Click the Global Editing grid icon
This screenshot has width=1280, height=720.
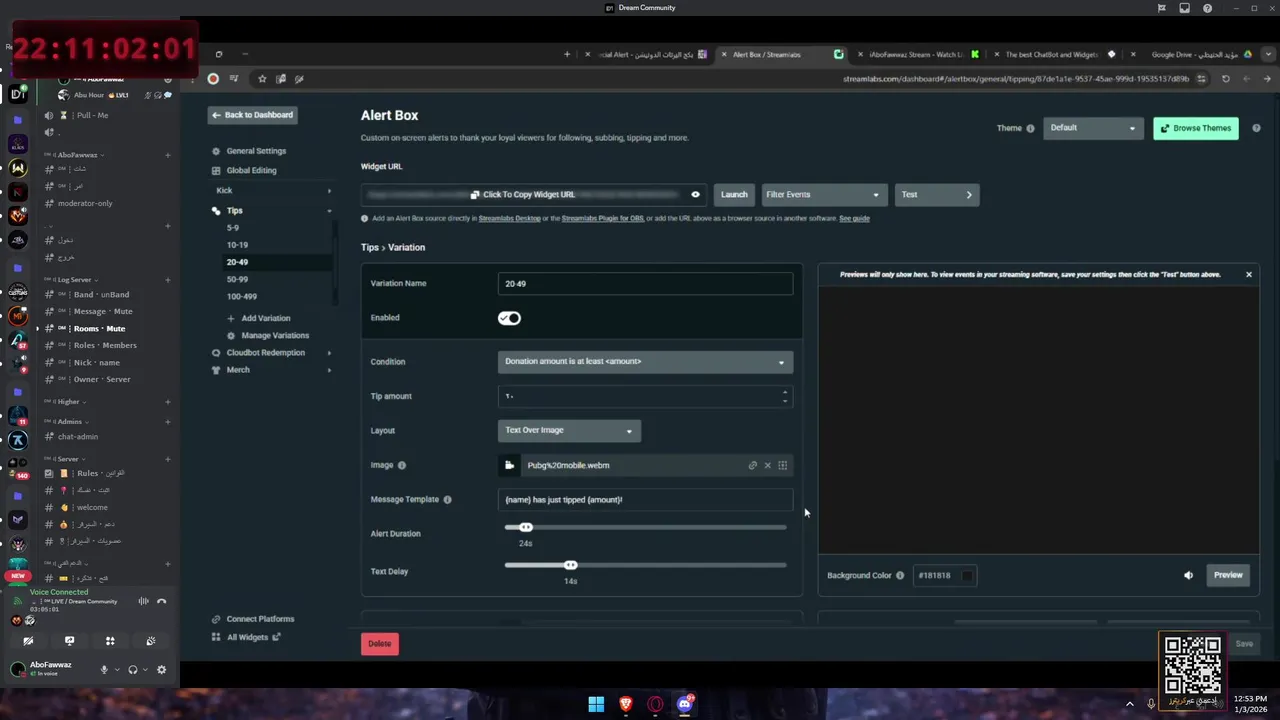216,170
